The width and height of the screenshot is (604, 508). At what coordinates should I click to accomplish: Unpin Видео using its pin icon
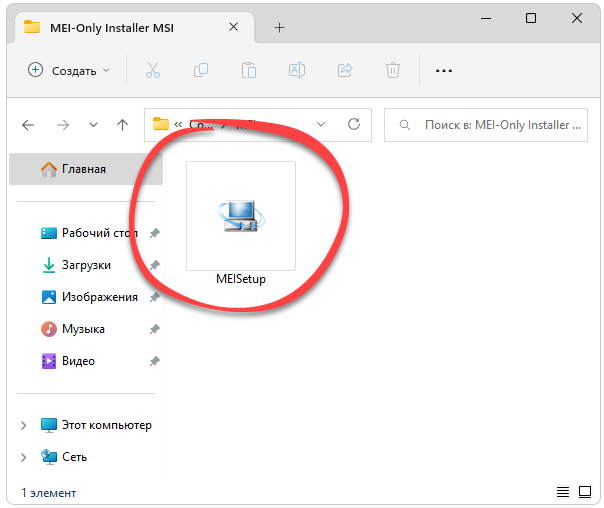(x=154, y=361)
